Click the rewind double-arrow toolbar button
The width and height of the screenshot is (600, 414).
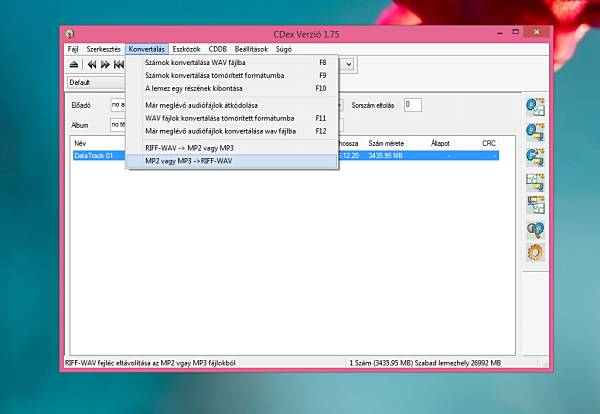tap(92, 65)
